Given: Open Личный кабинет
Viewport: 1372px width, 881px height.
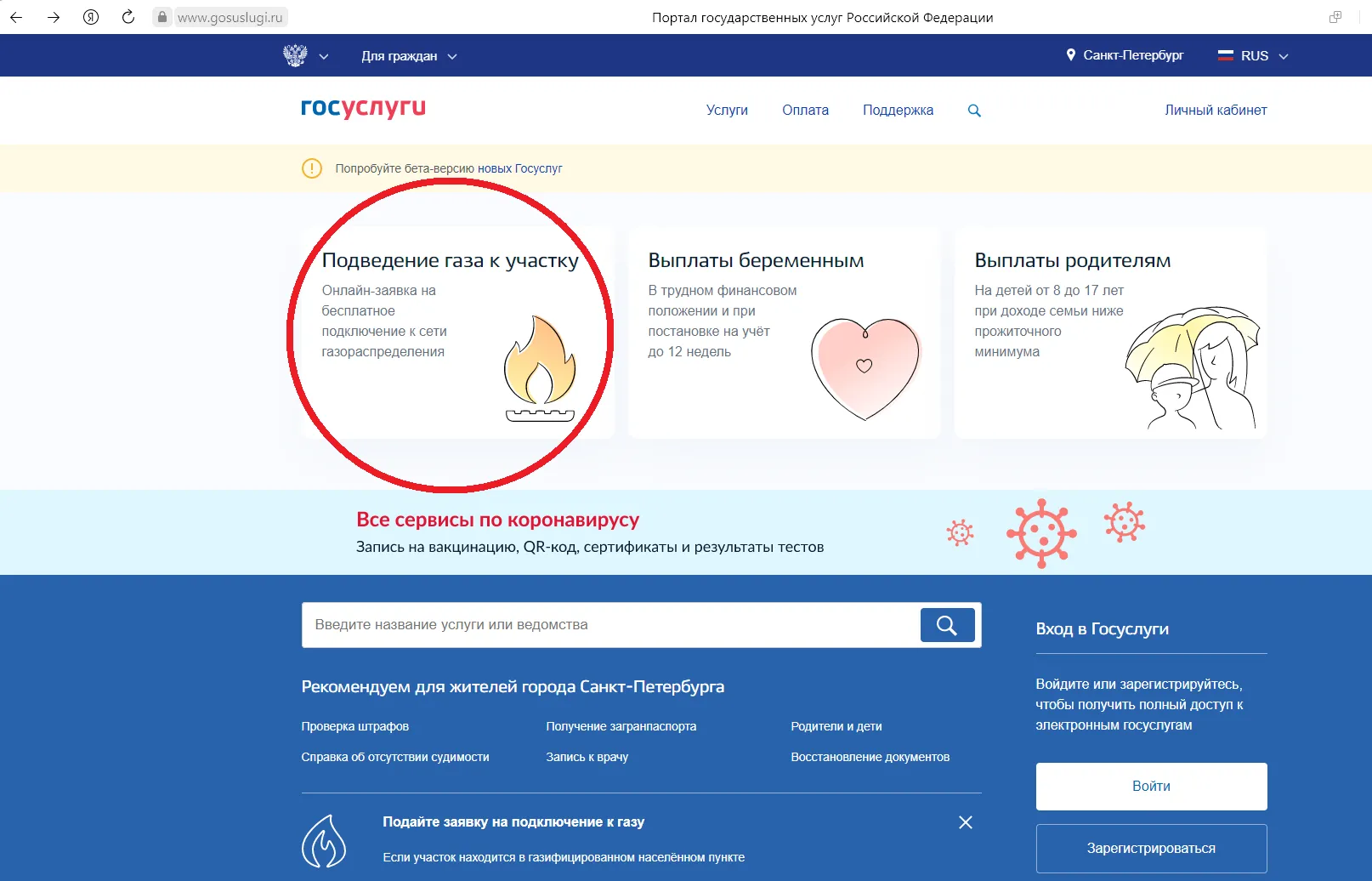Looking at the screenshot, I should click(x=1216, y=110).
